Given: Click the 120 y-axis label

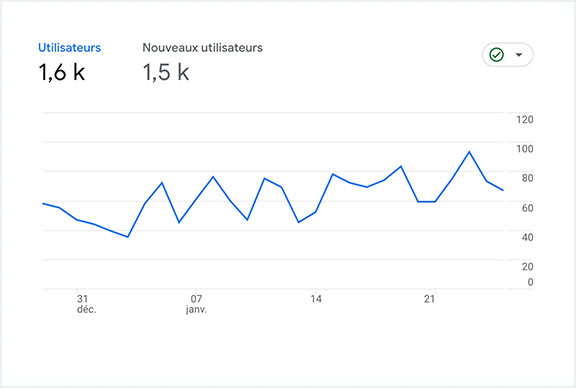Looking at the screenshot, I should (525, 119).
